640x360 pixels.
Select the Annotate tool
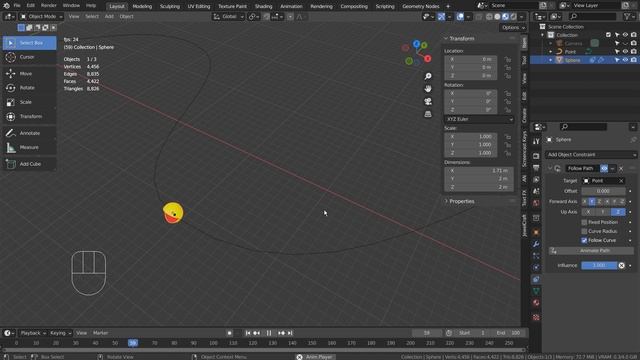coord(29,133)
